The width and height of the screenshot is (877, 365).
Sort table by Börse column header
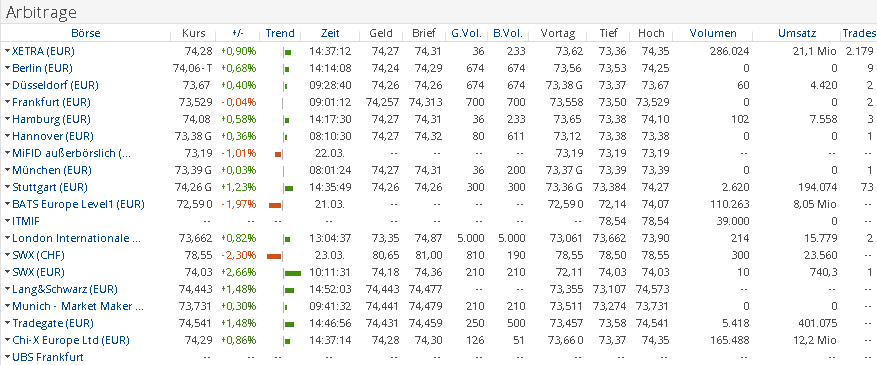tap(86, 33)
